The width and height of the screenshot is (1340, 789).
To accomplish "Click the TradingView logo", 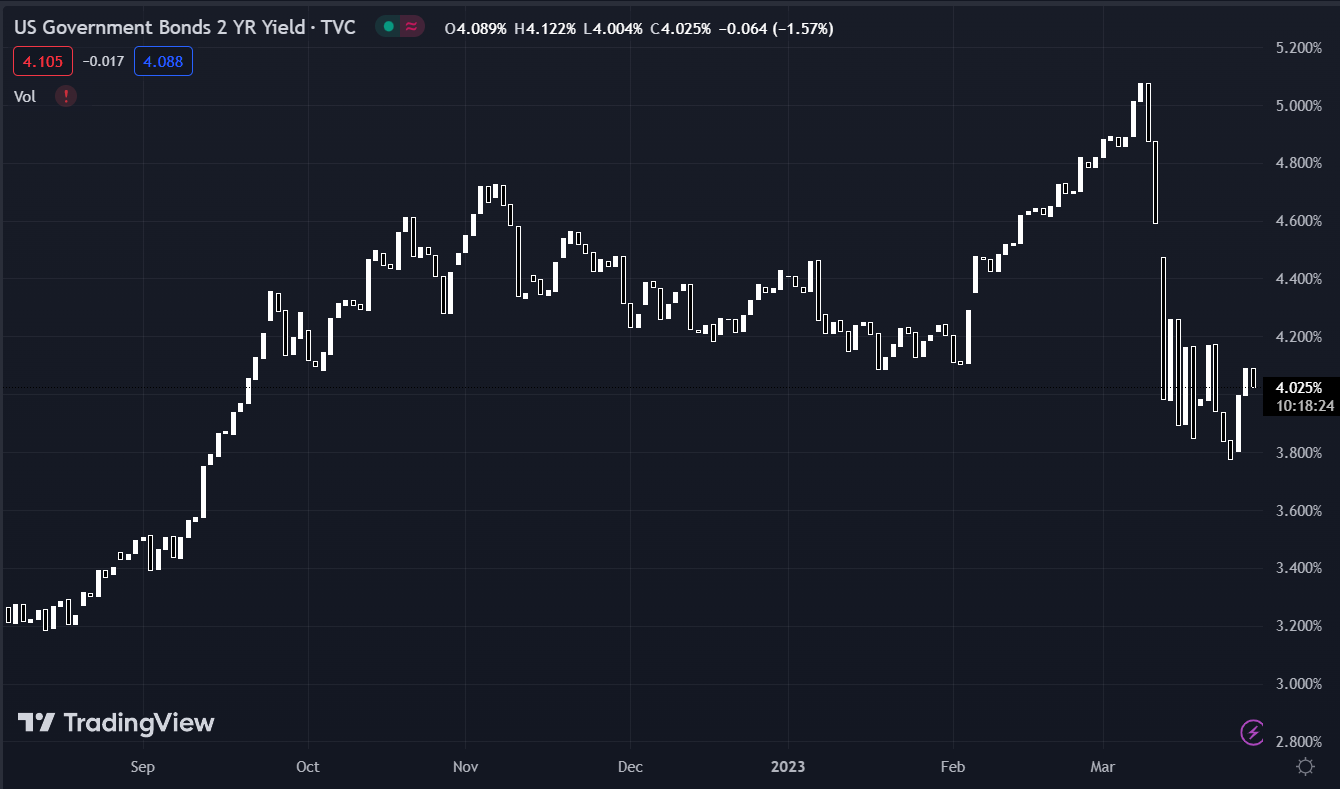I will [116, 722].
